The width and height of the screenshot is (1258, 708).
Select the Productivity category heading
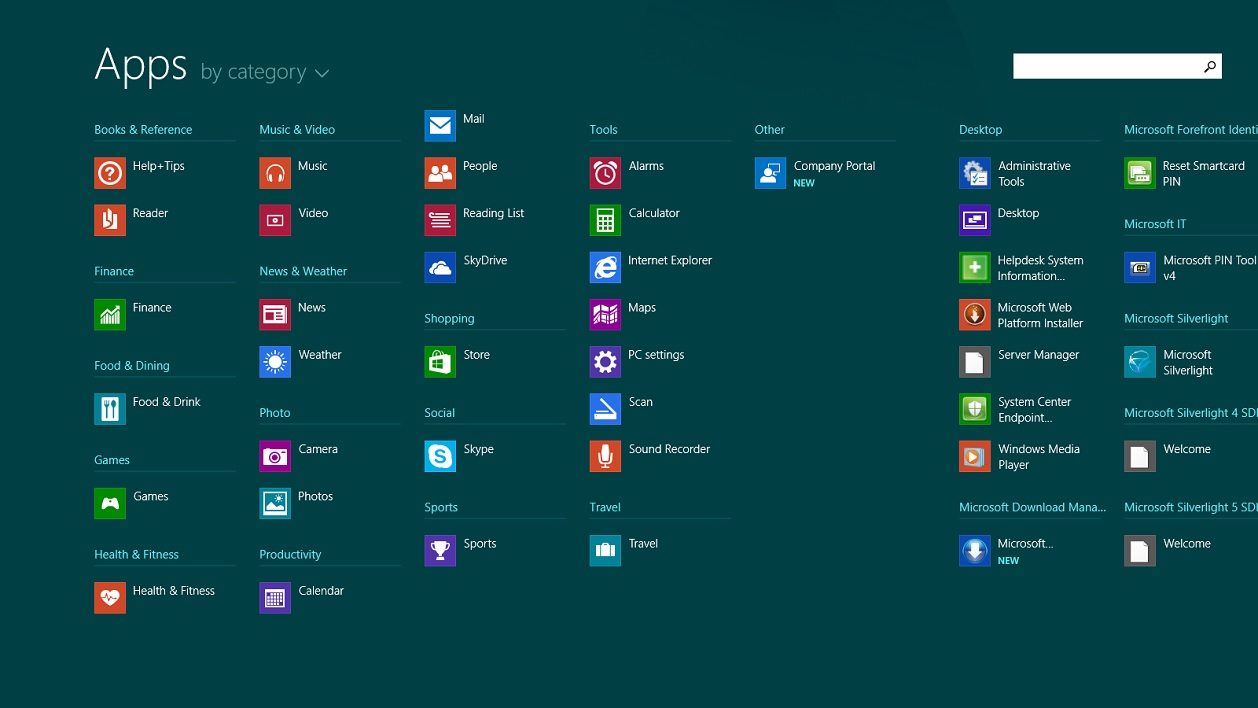(290, 555)
